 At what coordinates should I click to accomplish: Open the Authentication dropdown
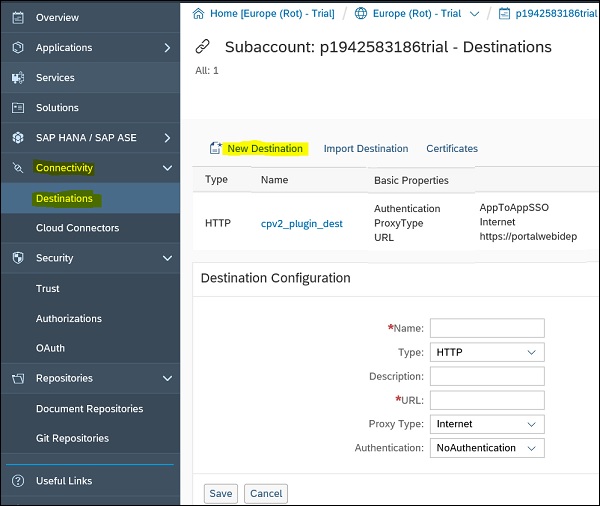pos(488,448)
